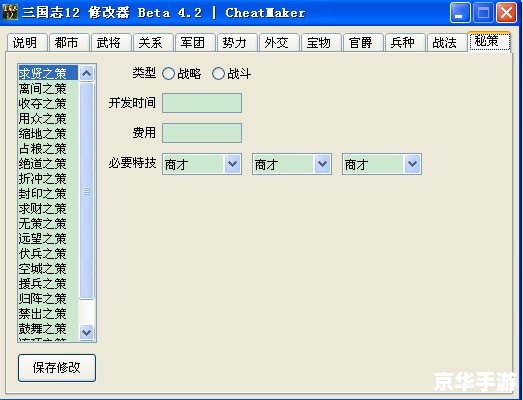Image resolution: width=523 pixels, height=400 pixels.
Task: Select 归阵之策 in the list
Action: [x=48, y=299]
